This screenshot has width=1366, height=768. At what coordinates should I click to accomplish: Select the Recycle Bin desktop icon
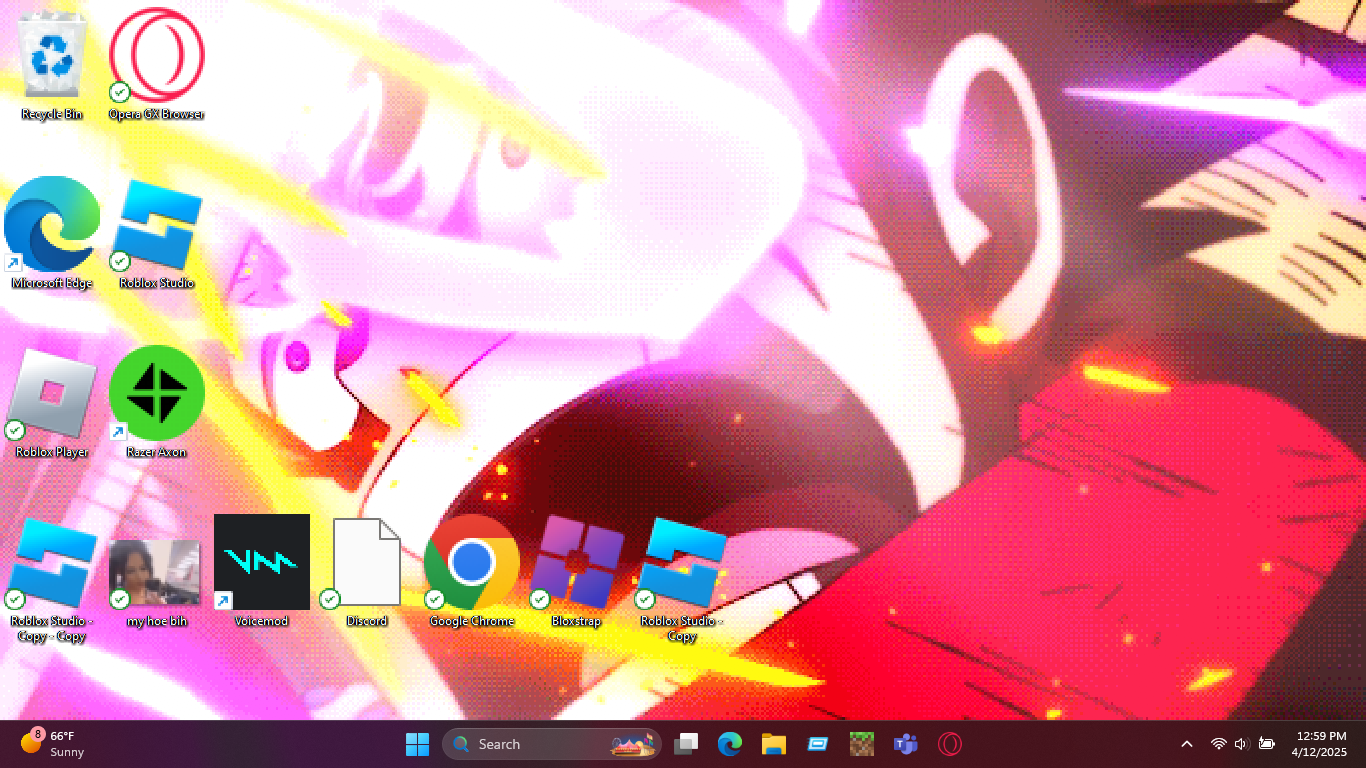click(x=52, y=64)
